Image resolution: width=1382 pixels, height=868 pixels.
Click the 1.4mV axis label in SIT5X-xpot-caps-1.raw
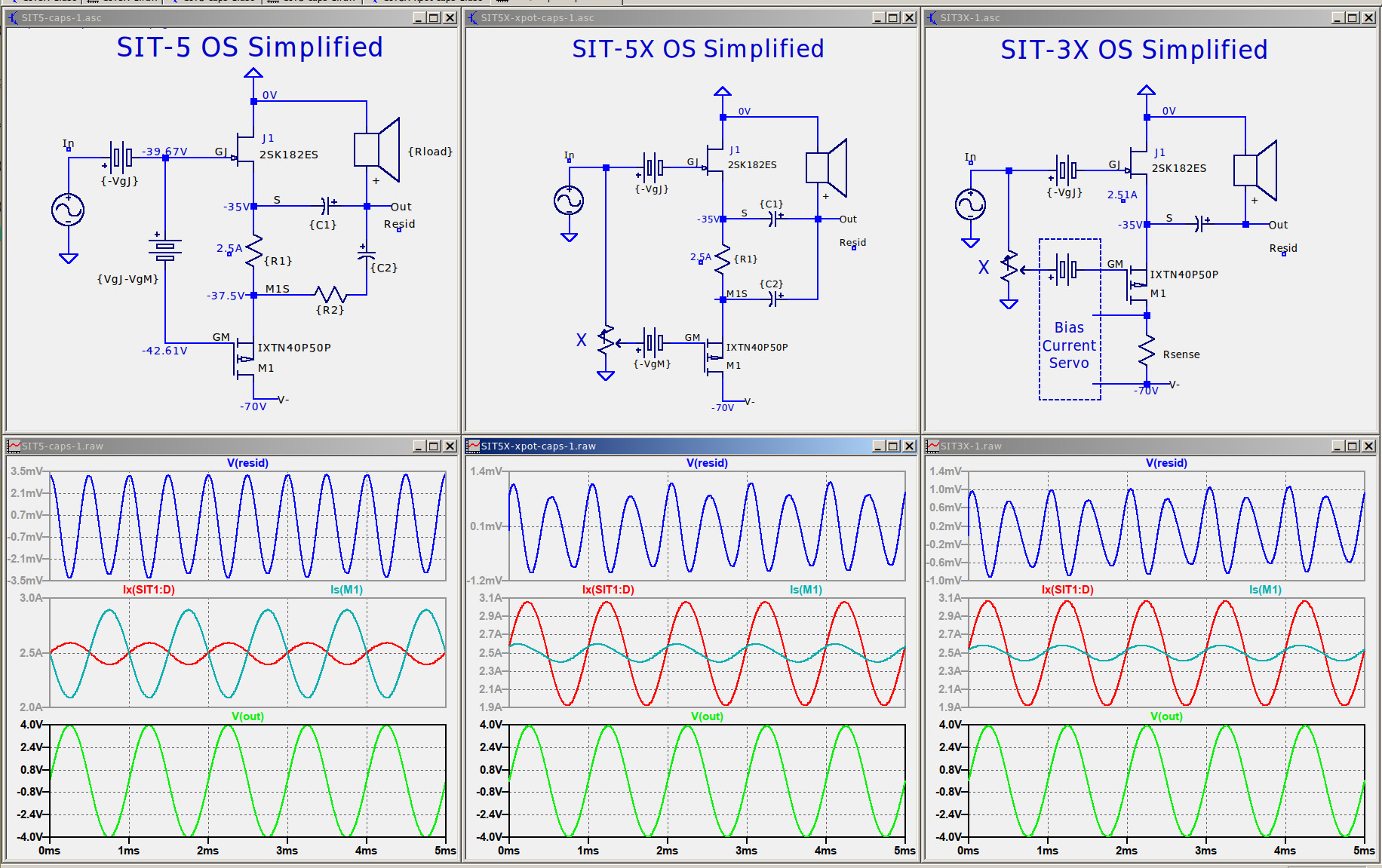[x=486, y=471]
